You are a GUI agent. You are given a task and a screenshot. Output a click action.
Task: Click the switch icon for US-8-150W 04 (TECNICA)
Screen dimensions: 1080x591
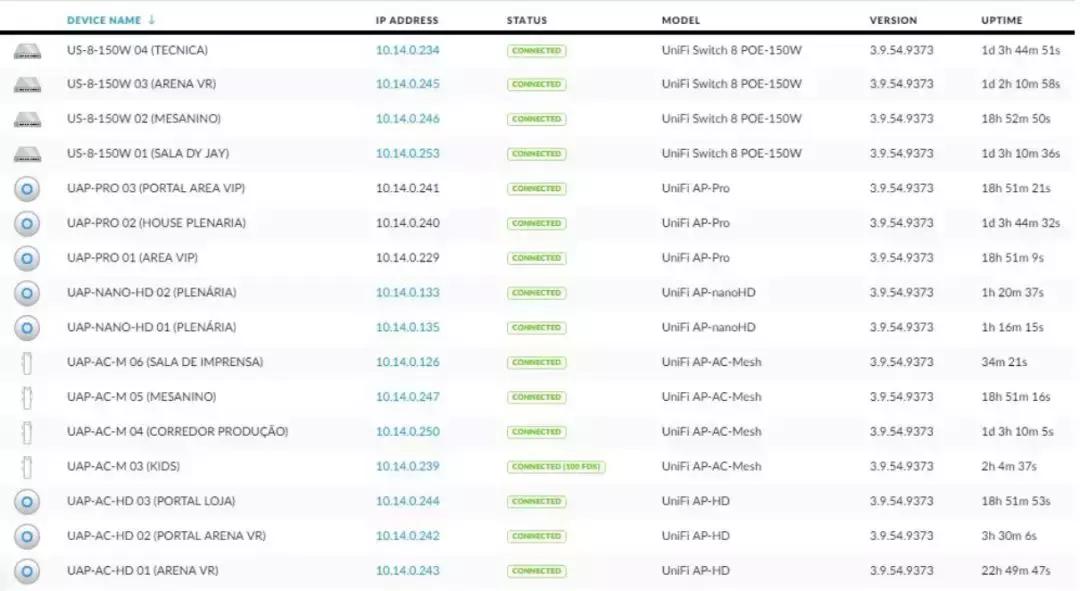(x=27, y=50)
